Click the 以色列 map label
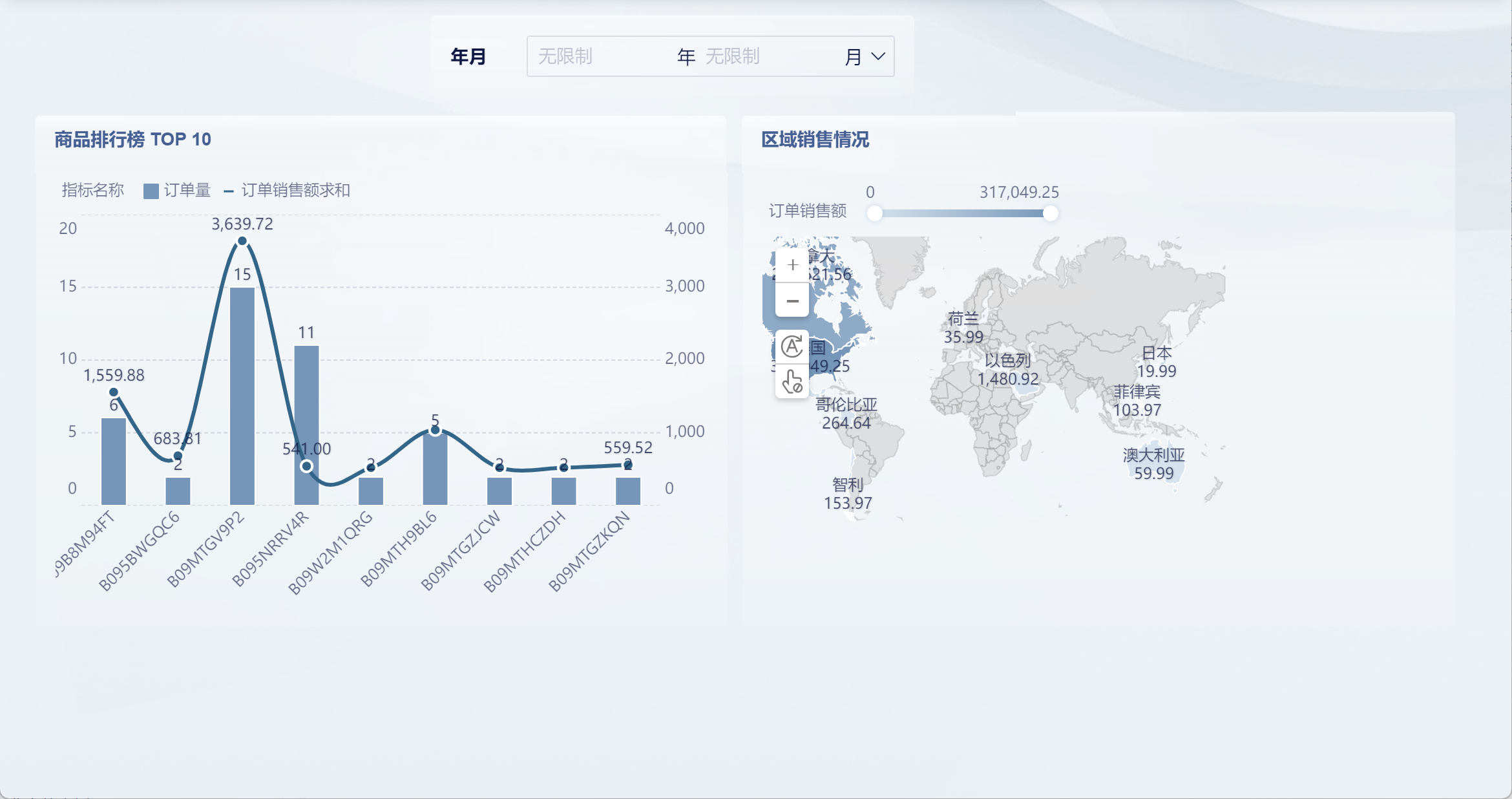 [1007, 361]
